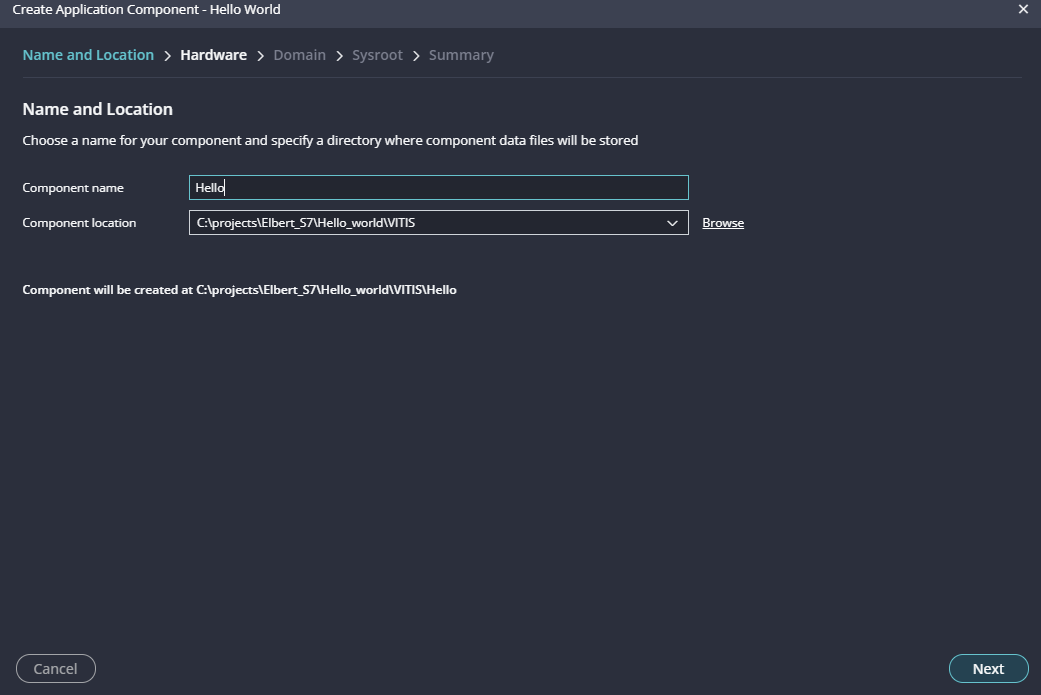This screenshot has height=695, width=1041.
Task: Open the Summary step in breadcrumb
Action: 461,55
